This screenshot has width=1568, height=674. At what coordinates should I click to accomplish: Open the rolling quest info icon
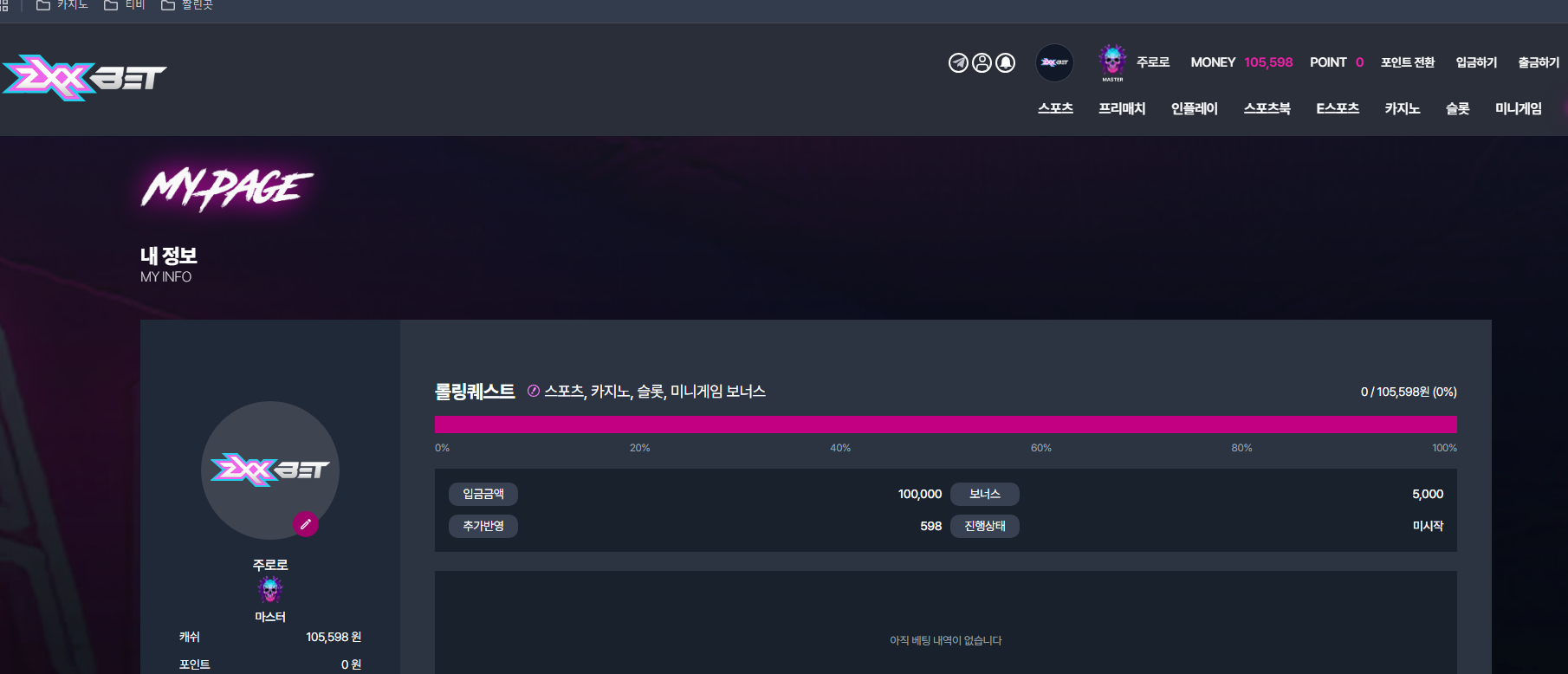tap(534, 391)
